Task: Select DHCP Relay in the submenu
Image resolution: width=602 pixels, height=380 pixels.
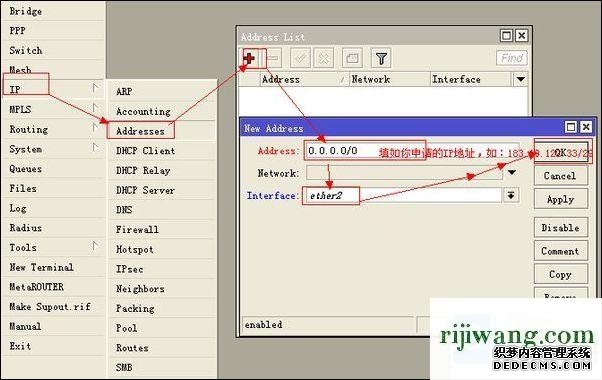Action: (x=162, y=170)
